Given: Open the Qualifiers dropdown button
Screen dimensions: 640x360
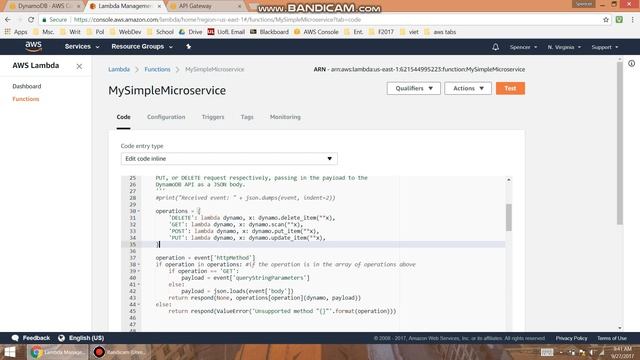Looking at the screenshot, I should [413, 88].
